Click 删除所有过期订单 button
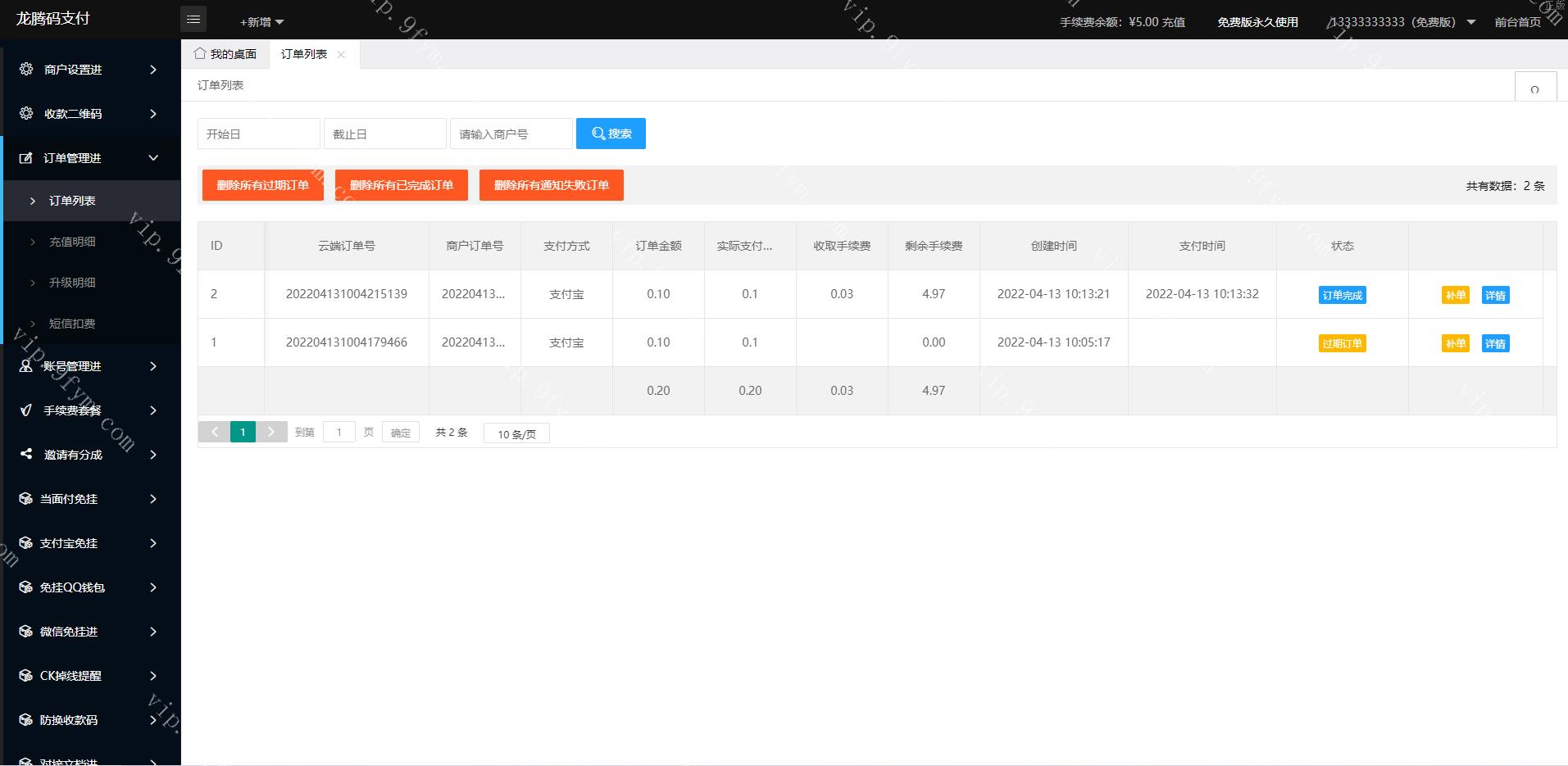1568x766 pixels. (262, 185)
